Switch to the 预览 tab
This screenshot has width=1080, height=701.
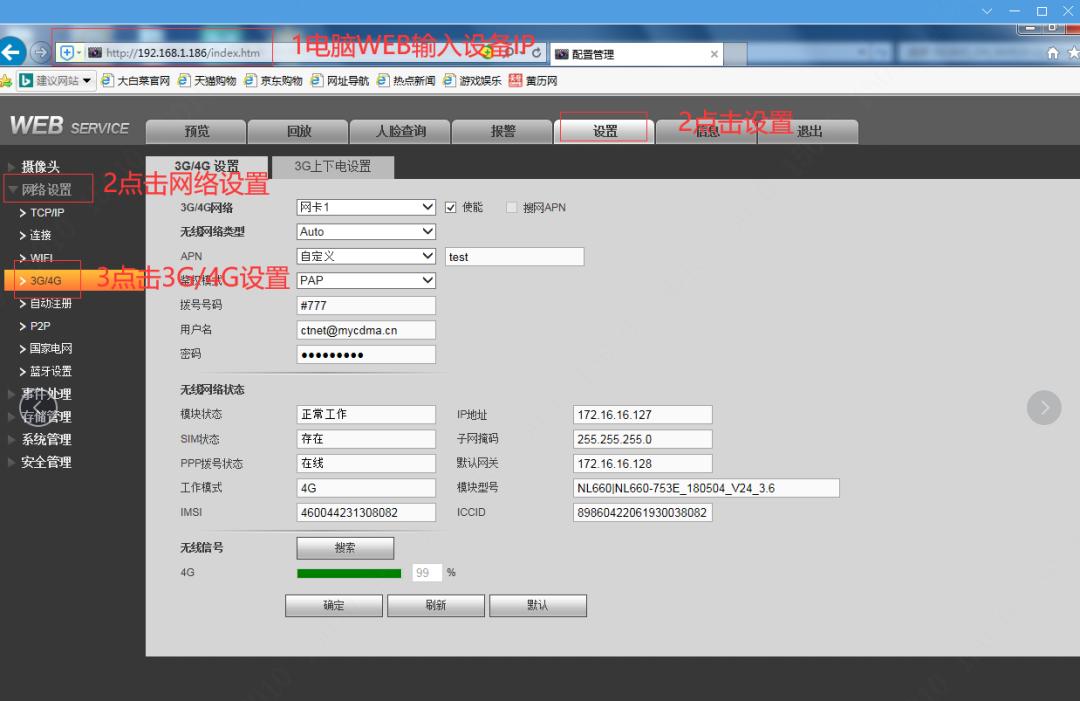point(196,132)
